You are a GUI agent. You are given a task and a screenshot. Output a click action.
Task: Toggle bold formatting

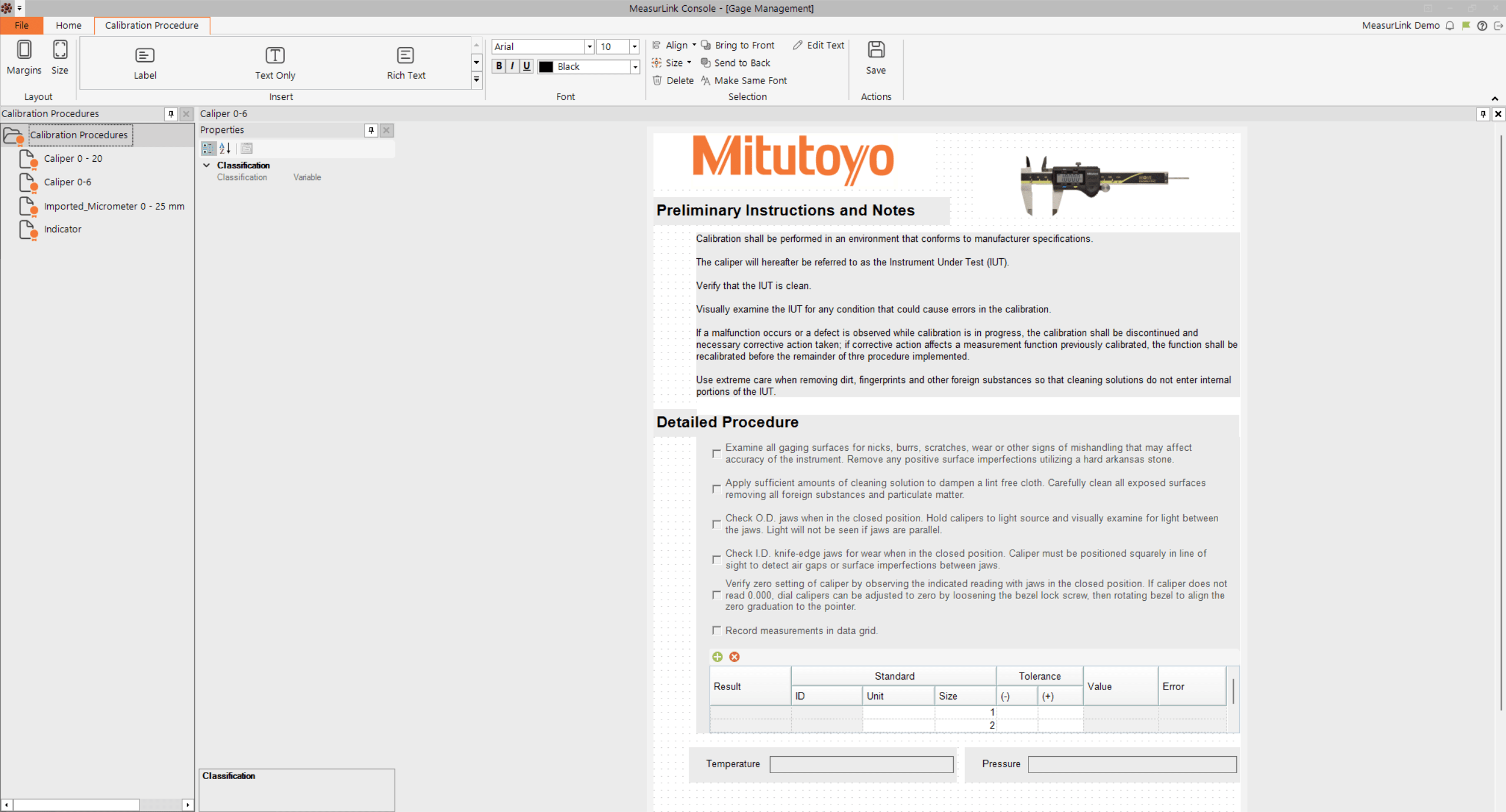point(499,66)
